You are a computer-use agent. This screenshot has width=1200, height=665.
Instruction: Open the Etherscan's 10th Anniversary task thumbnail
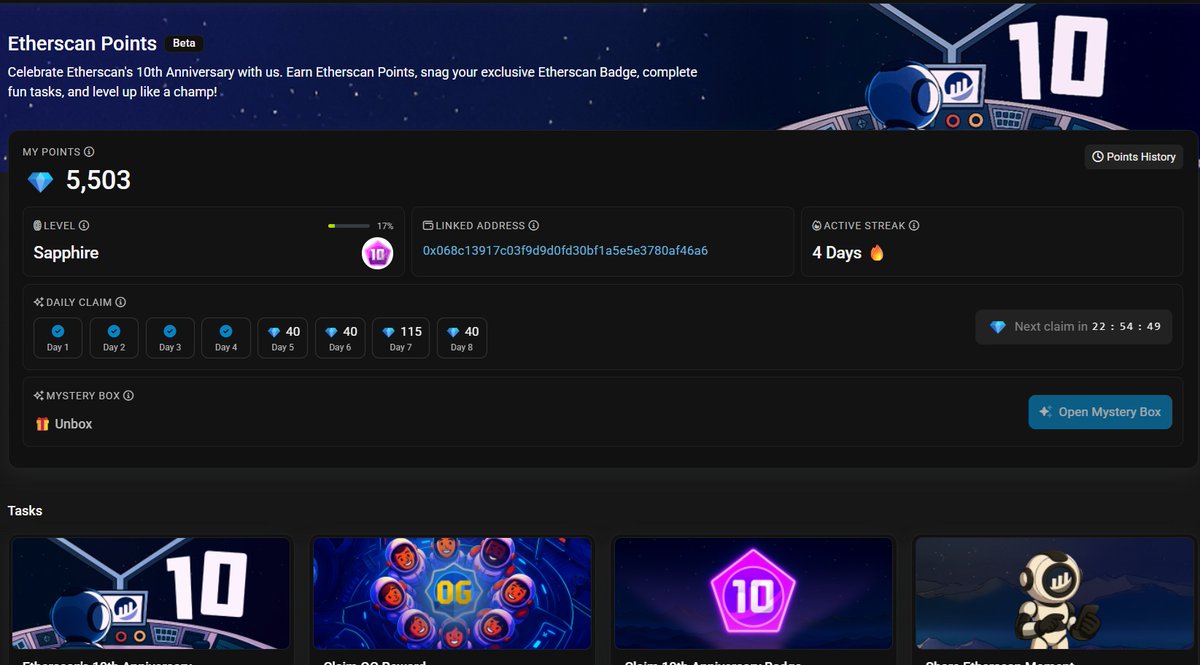[151, 593]
